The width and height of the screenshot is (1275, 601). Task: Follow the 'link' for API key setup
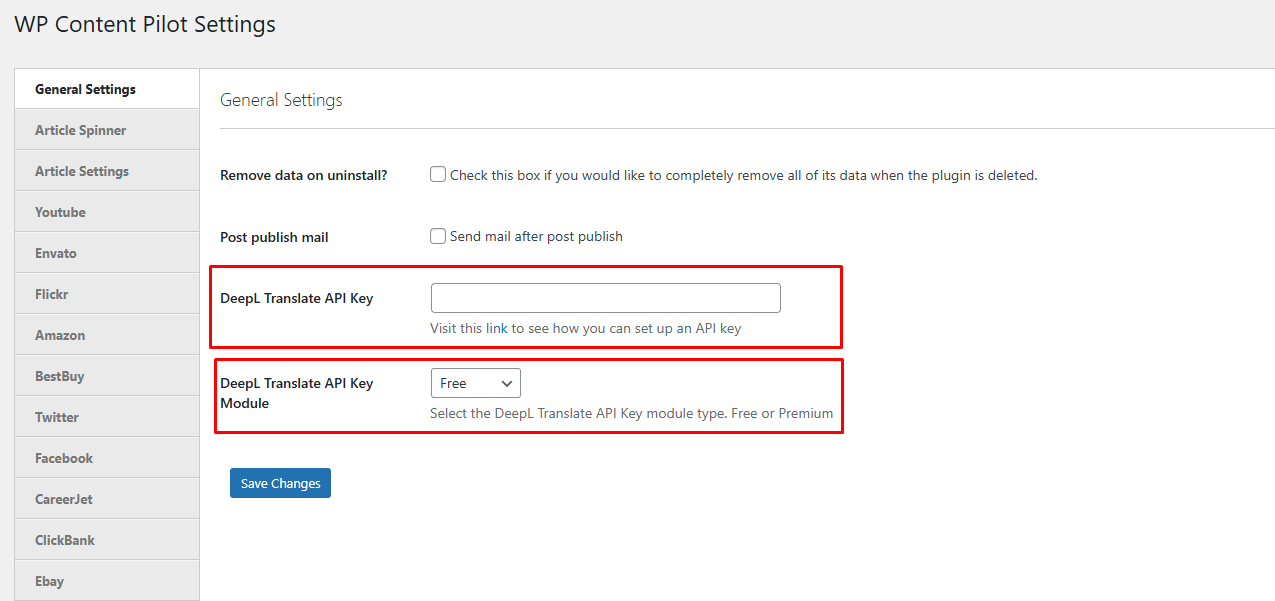point(497,328)
